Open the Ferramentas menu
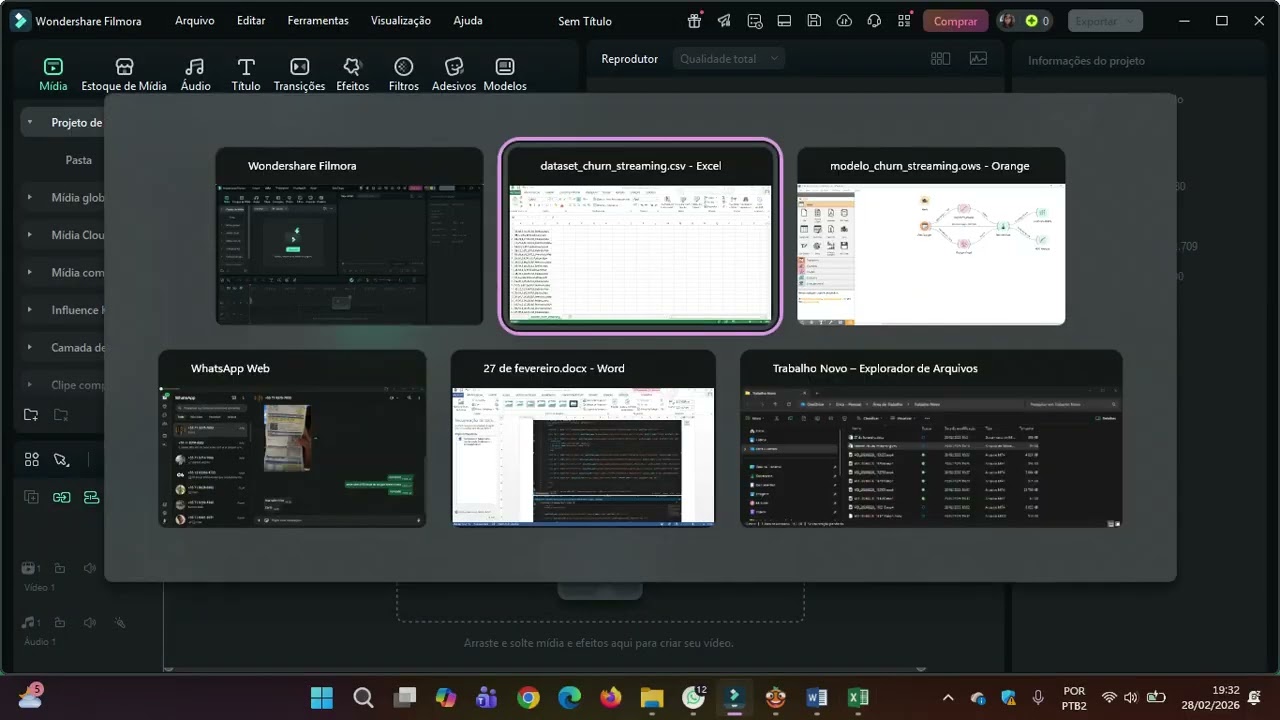This screenshot has width=1280, height=720. [x=318, y=21]
